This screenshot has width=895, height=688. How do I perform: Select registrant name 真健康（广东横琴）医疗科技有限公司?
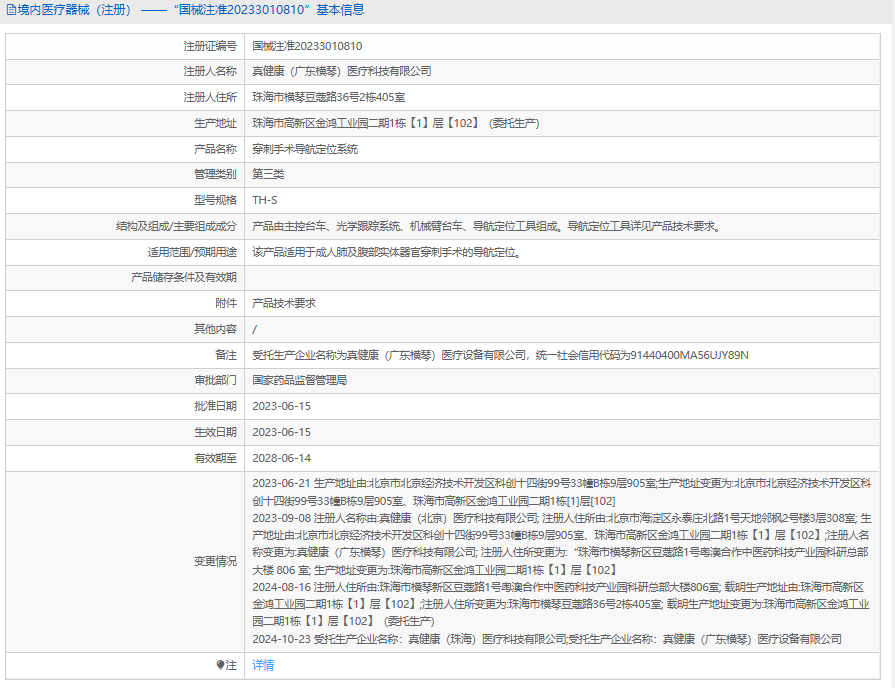[342, 71]
